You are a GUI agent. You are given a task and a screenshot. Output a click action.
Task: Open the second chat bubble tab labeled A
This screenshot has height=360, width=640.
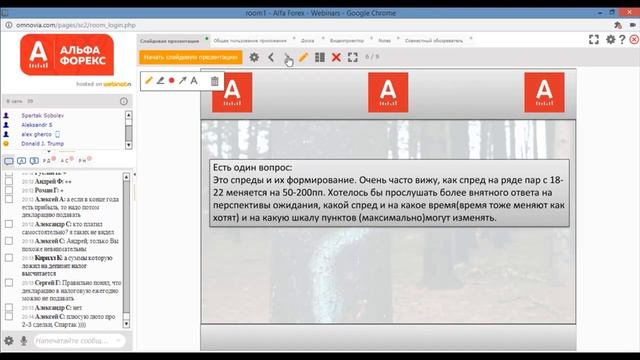[x=21, y=161]
